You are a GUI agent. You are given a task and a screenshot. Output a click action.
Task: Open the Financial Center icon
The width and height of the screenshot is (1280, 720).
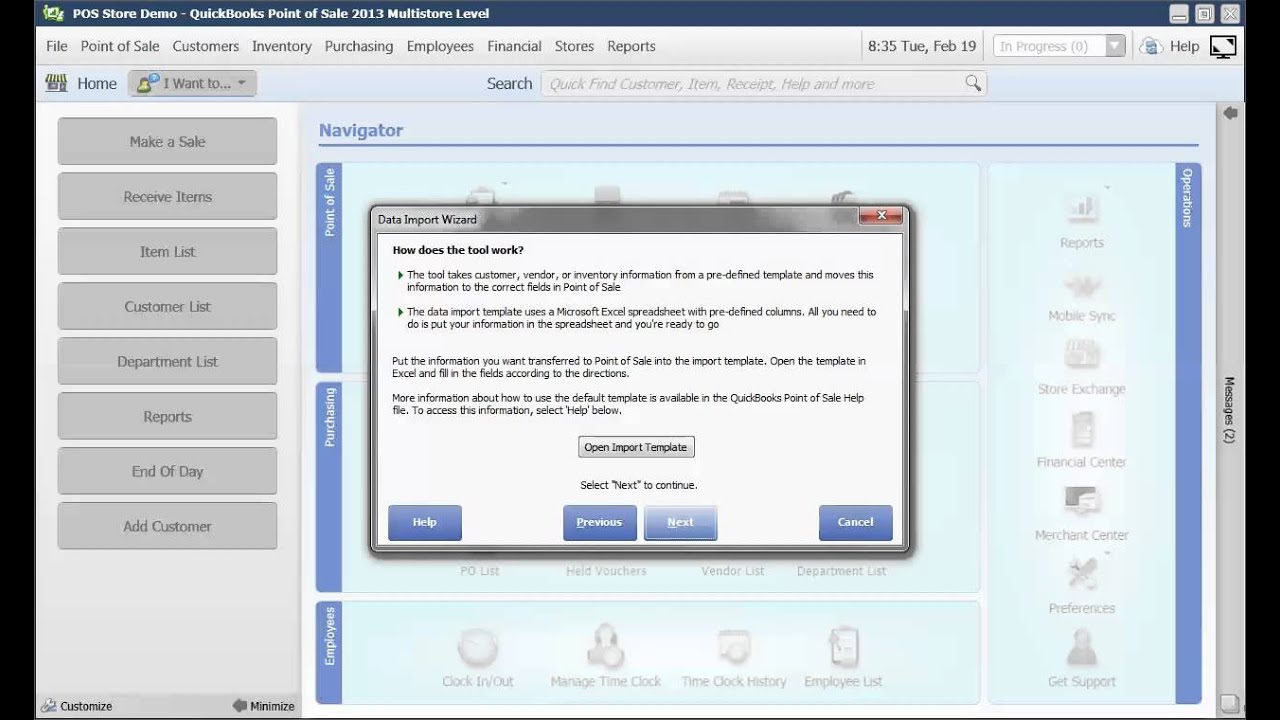point(1082,430)
